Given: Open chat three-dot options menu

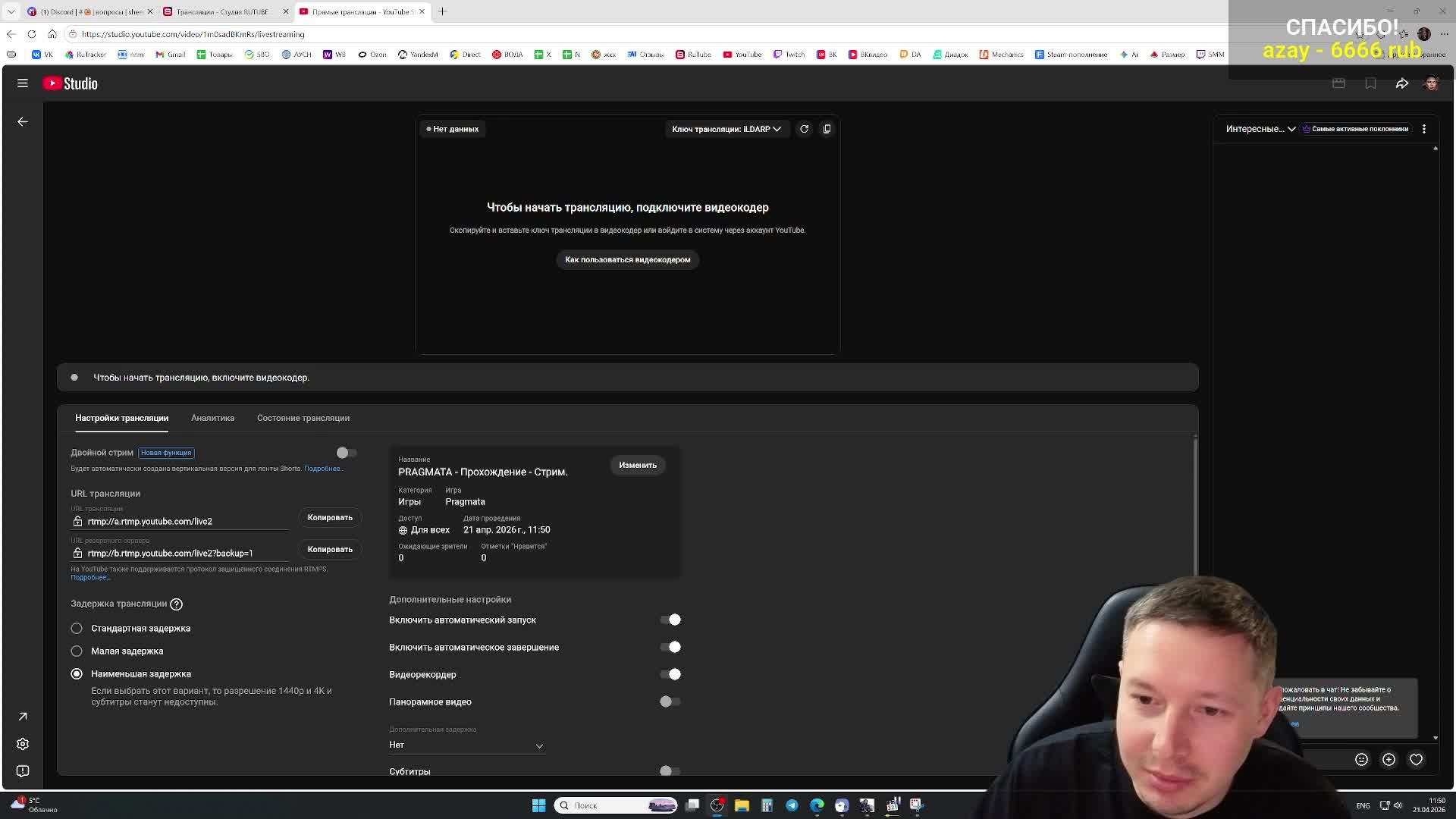Looking at the screenshot, I should point(1423,129).
